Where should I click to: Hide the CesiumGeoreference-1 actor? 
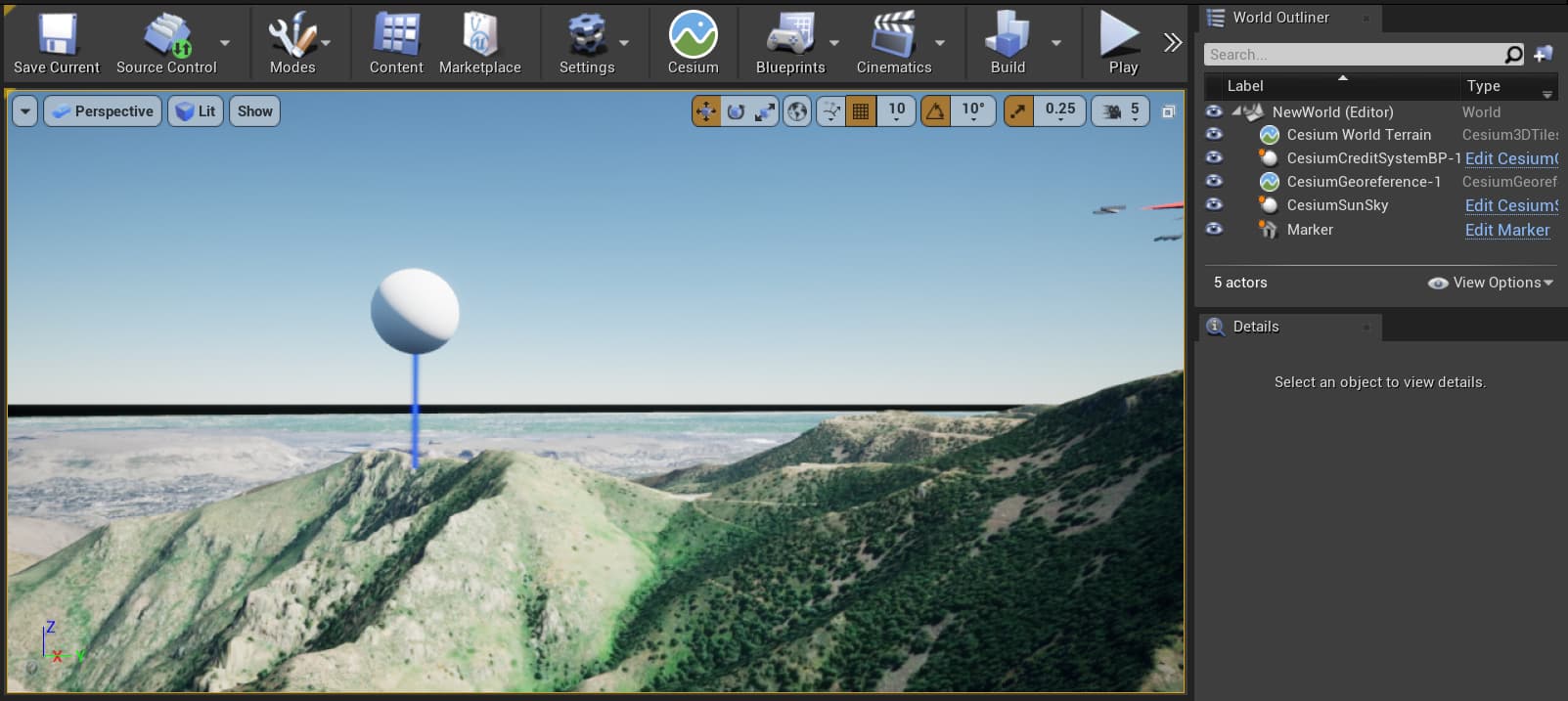pos(1214,181)
